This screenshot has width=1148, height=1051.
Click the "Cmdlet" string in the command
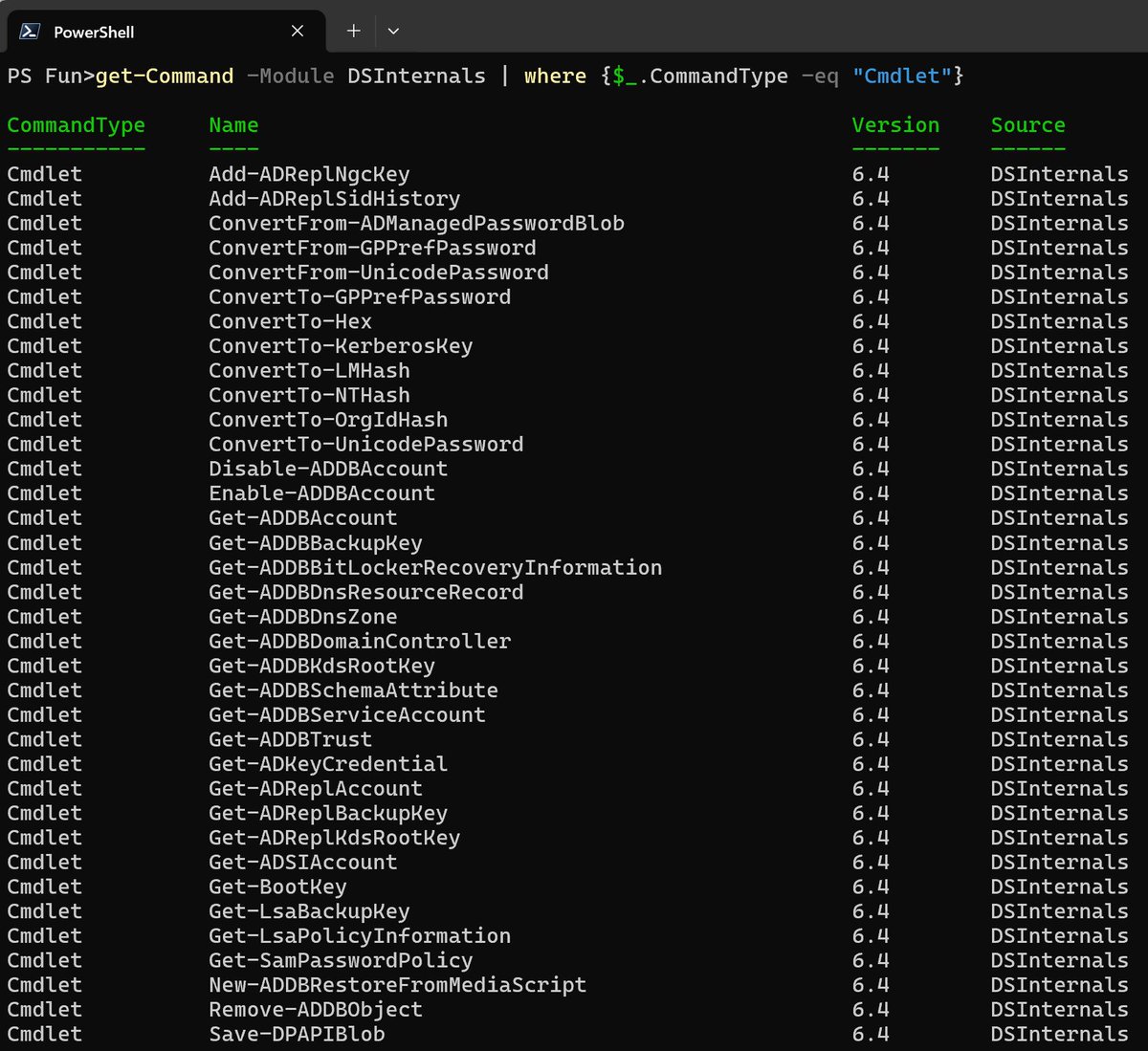tap(902, 76)
